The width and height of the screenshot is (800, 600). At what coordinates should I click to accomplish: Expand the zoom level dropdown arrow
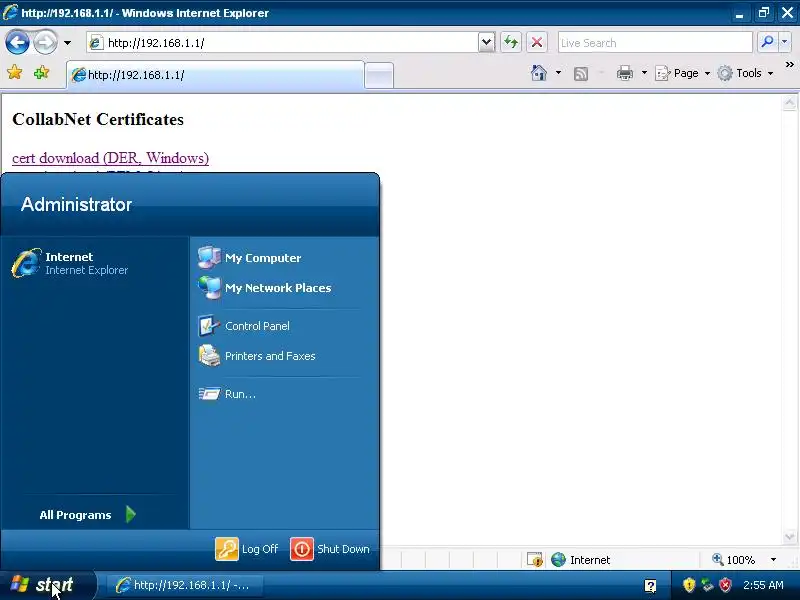[773, 560]
